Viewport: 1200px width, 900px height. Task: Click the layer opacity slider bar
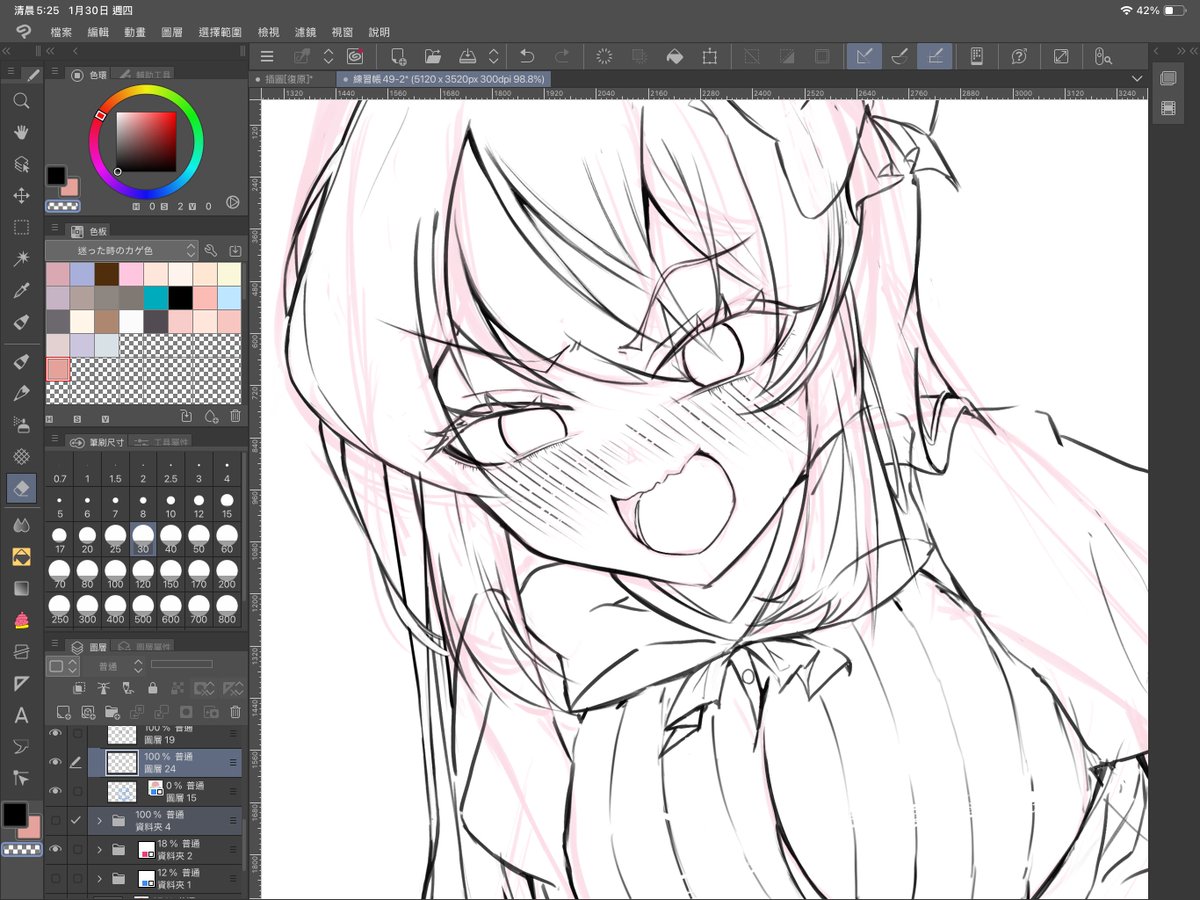[182, 665]
